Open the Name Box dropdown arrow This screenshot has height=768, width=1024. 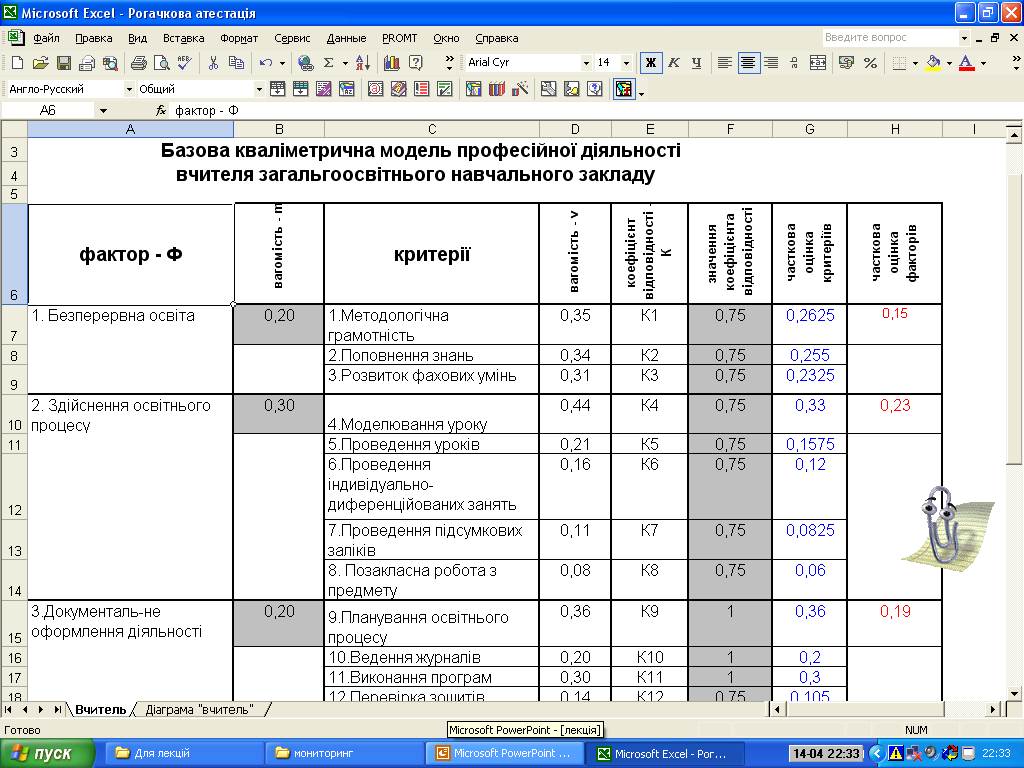103,111
